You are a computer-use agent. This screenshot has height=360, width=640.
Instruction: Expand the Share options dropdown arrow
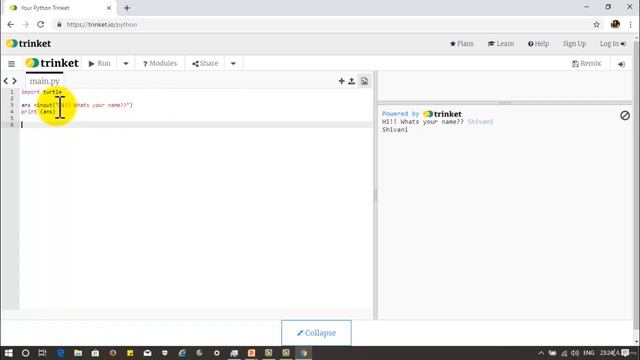point(233,63)
